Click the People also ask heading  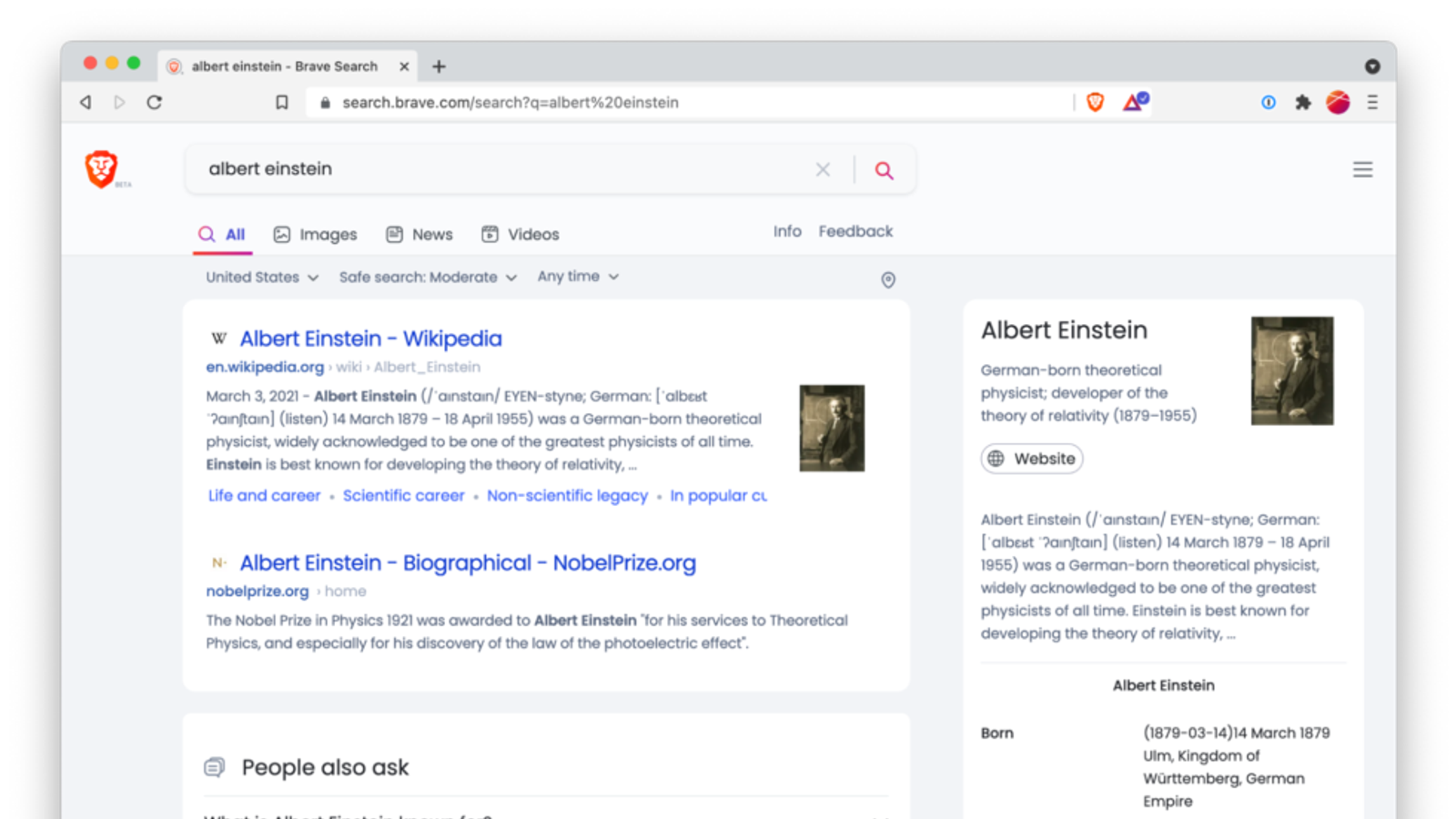(325, 767)
